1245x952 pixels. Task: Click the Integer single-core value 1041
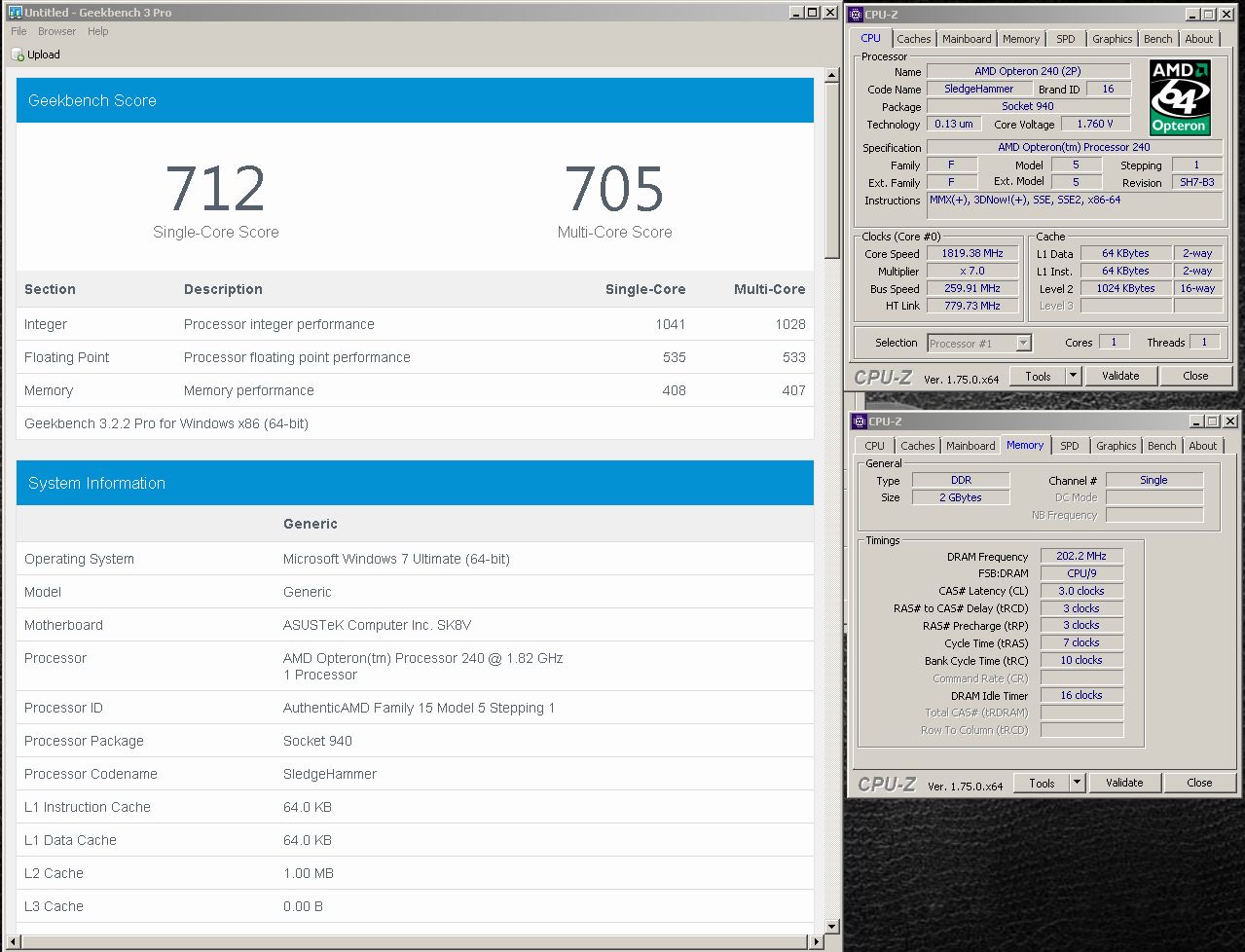click(x=671, y=324)
